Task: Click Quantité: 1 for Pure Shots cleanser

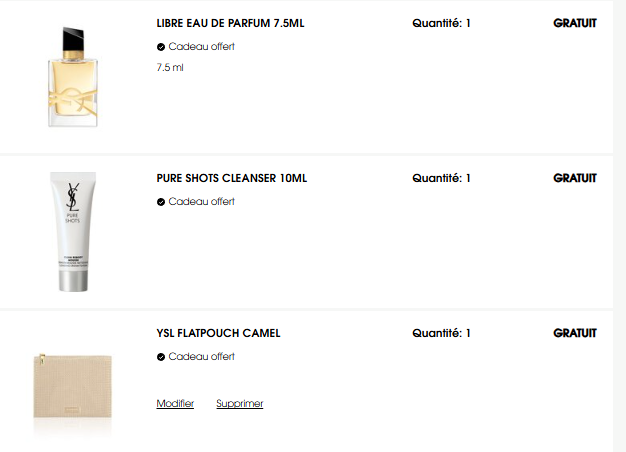Action: point(441,178)
